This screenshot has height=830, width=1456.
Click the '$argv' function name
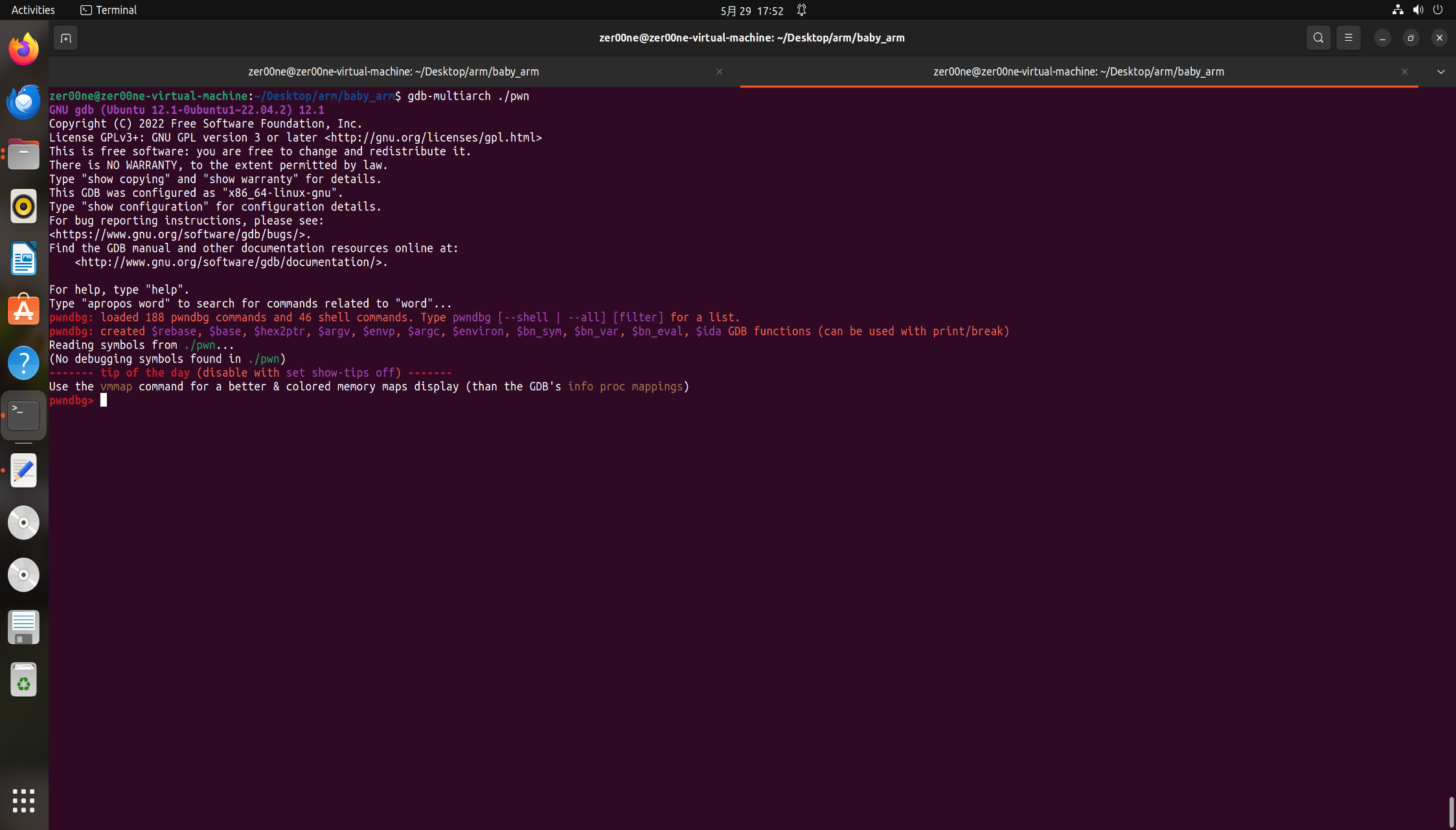[334, 331]
